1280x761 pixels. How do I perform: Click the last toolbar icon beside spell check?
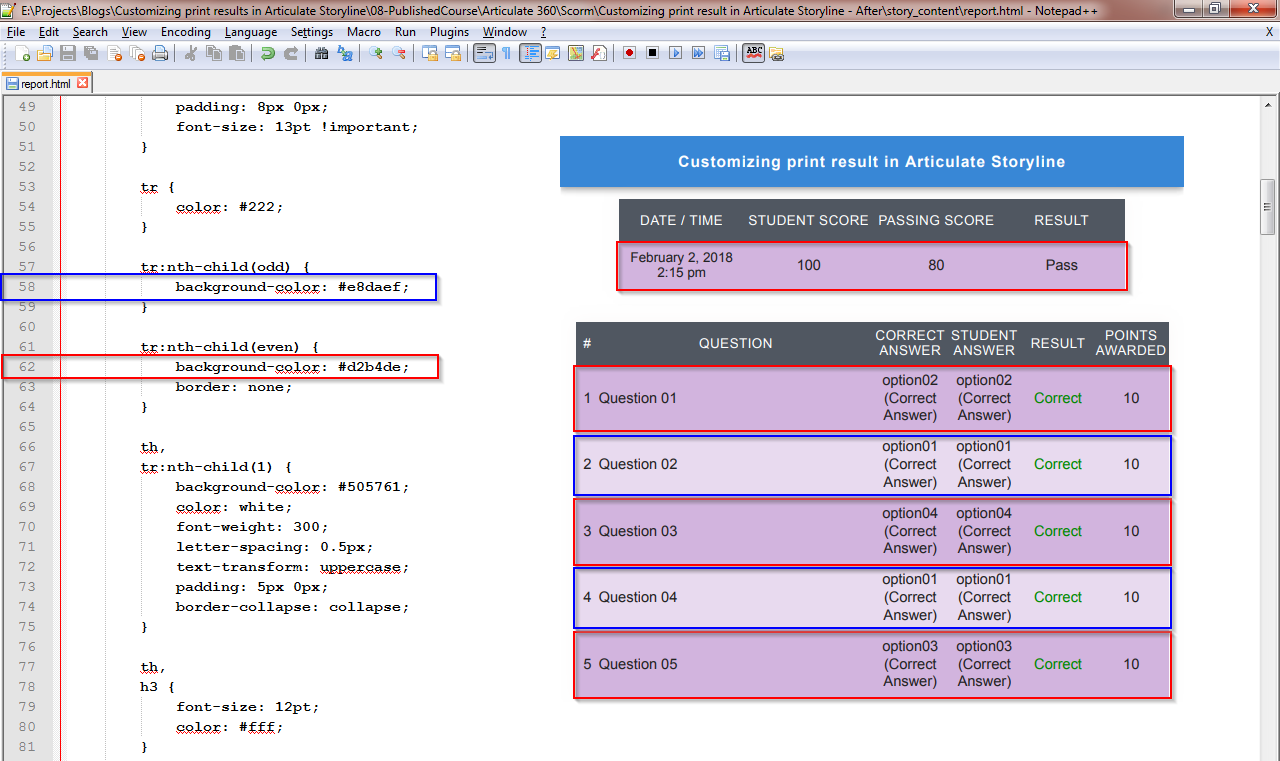tap(776, 53)
